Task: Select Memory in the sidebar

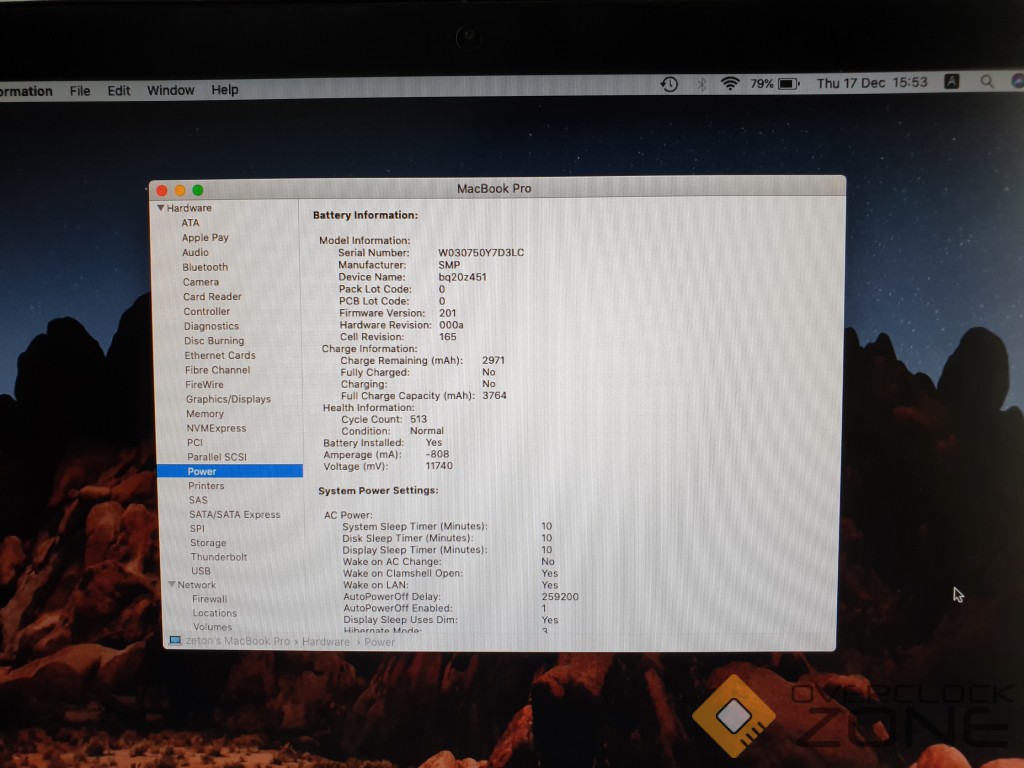Action: point(204,413)
